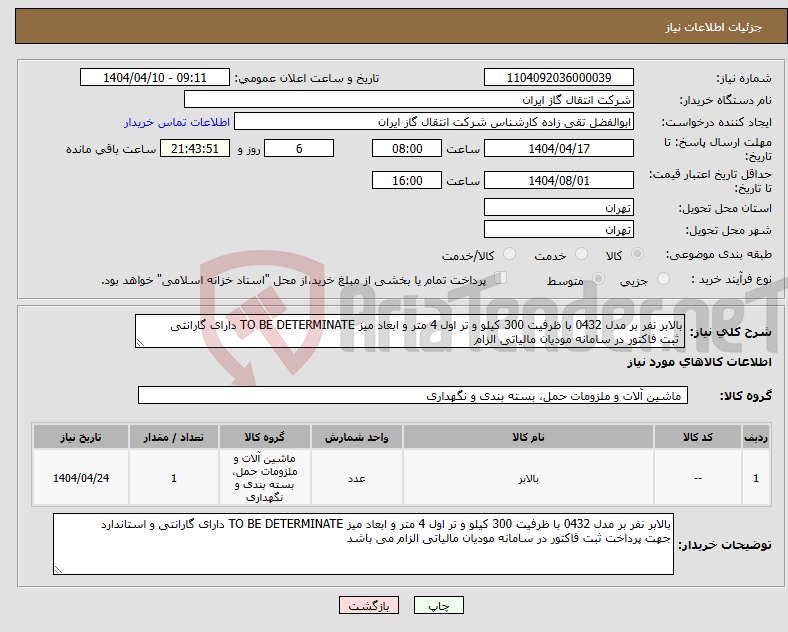Click the requester field ابوالفضل تقی زاده
This screenshot has width=788, height=632.
[434, 122]
